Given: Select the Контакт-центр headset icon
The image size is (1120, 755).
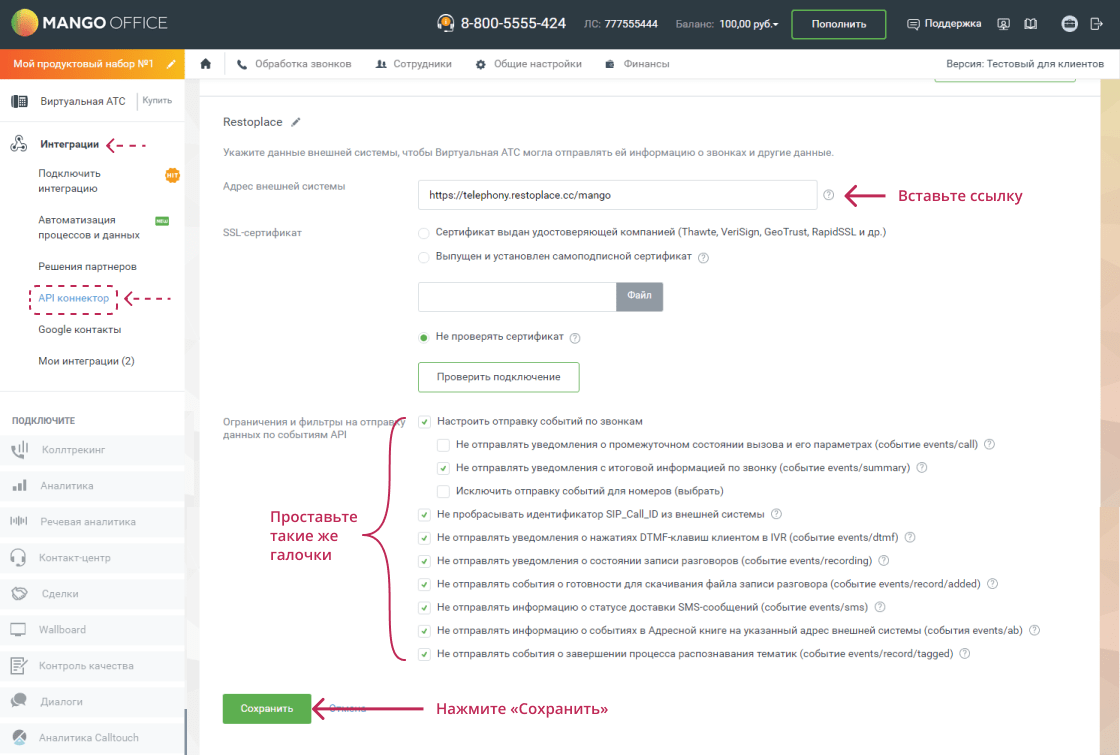Looking at the screenshot, I should point(18,557).
